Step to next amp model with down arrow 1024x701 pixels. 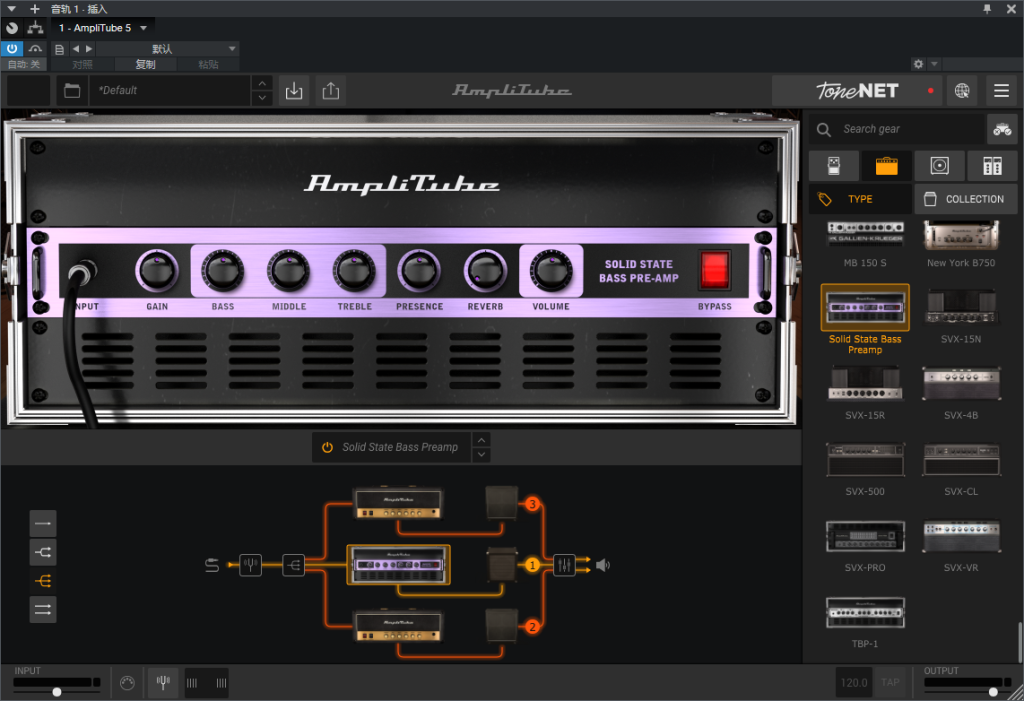point(481,455)
